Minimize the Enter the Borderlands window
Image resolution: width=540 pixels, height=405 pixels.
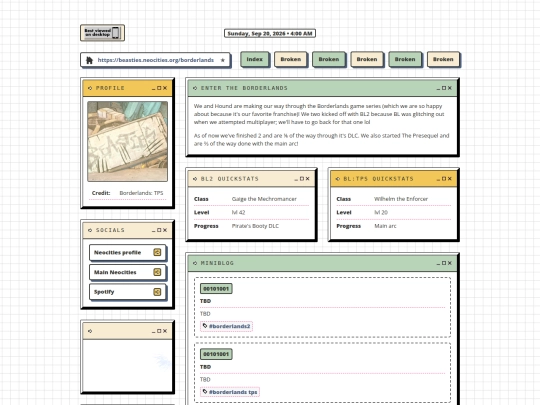pos(438,89)
